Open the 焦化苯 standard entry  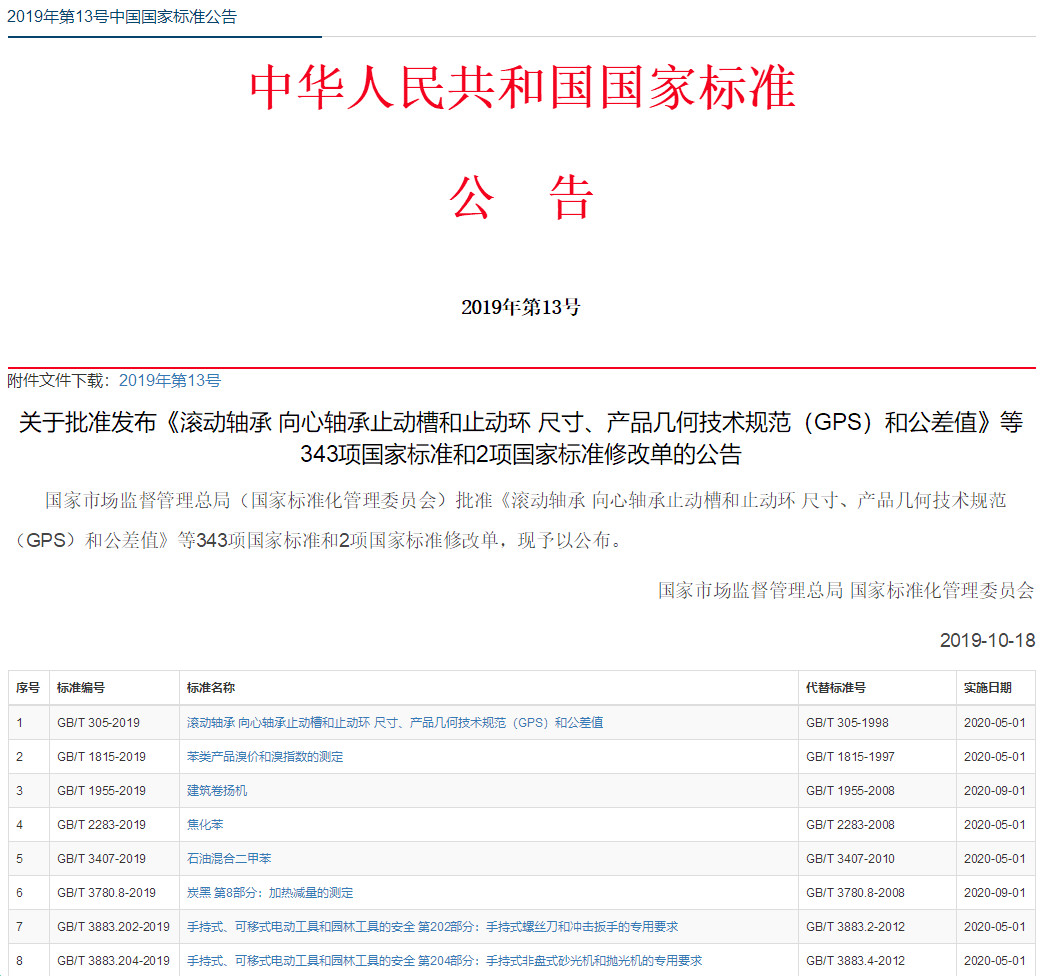pos(205,824)
